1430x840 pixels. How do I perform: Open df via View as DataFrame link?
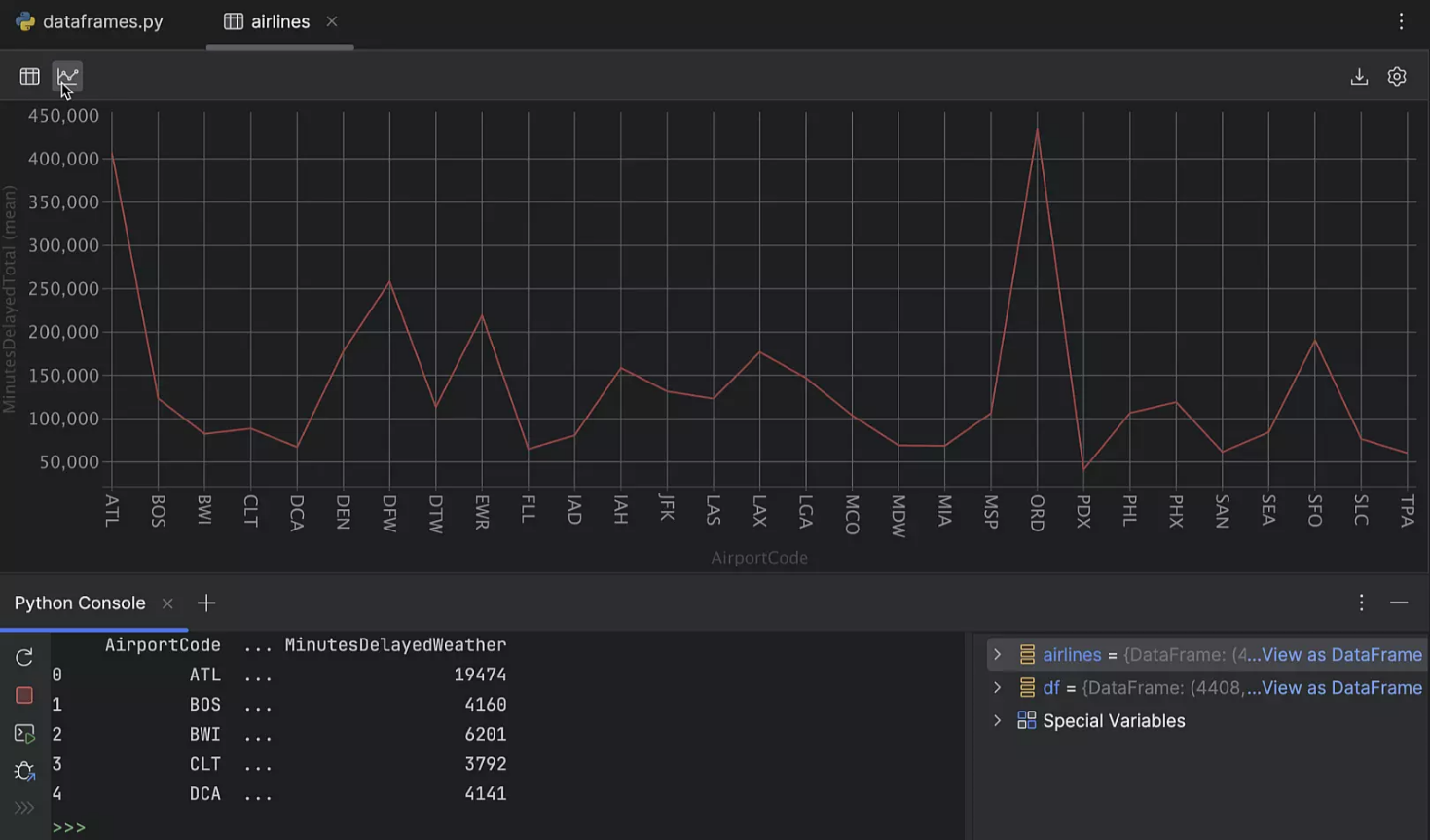[x=1340, y=687]
